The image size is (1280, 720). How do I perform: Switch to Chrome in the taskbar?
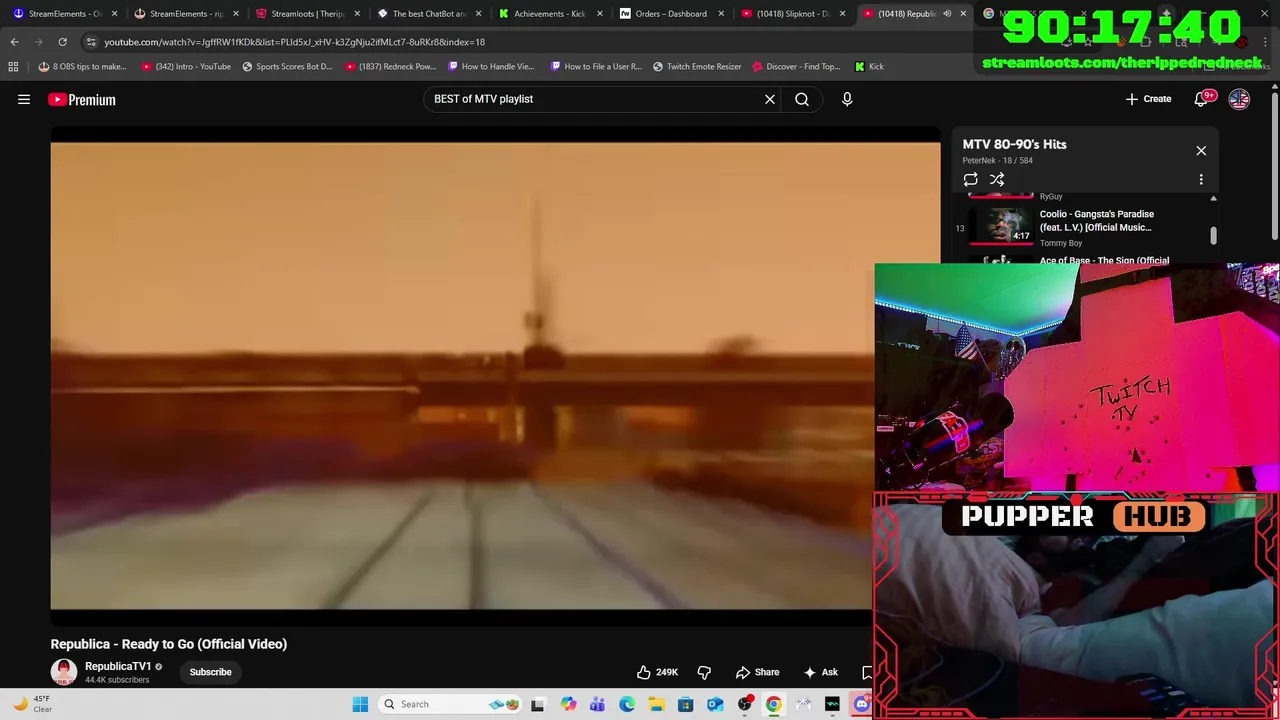coord(773,704)
